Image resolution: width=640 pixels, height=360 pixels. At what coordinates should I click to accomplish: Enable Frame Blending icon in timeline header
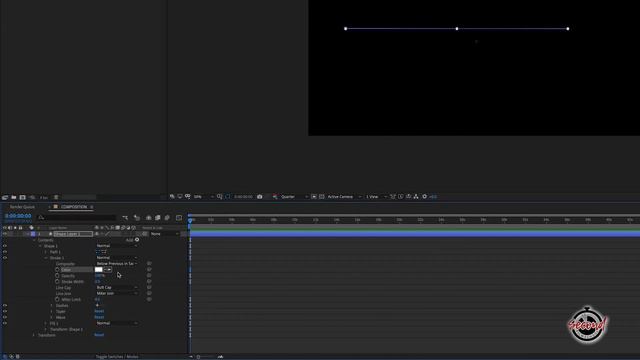coord(158,218)
